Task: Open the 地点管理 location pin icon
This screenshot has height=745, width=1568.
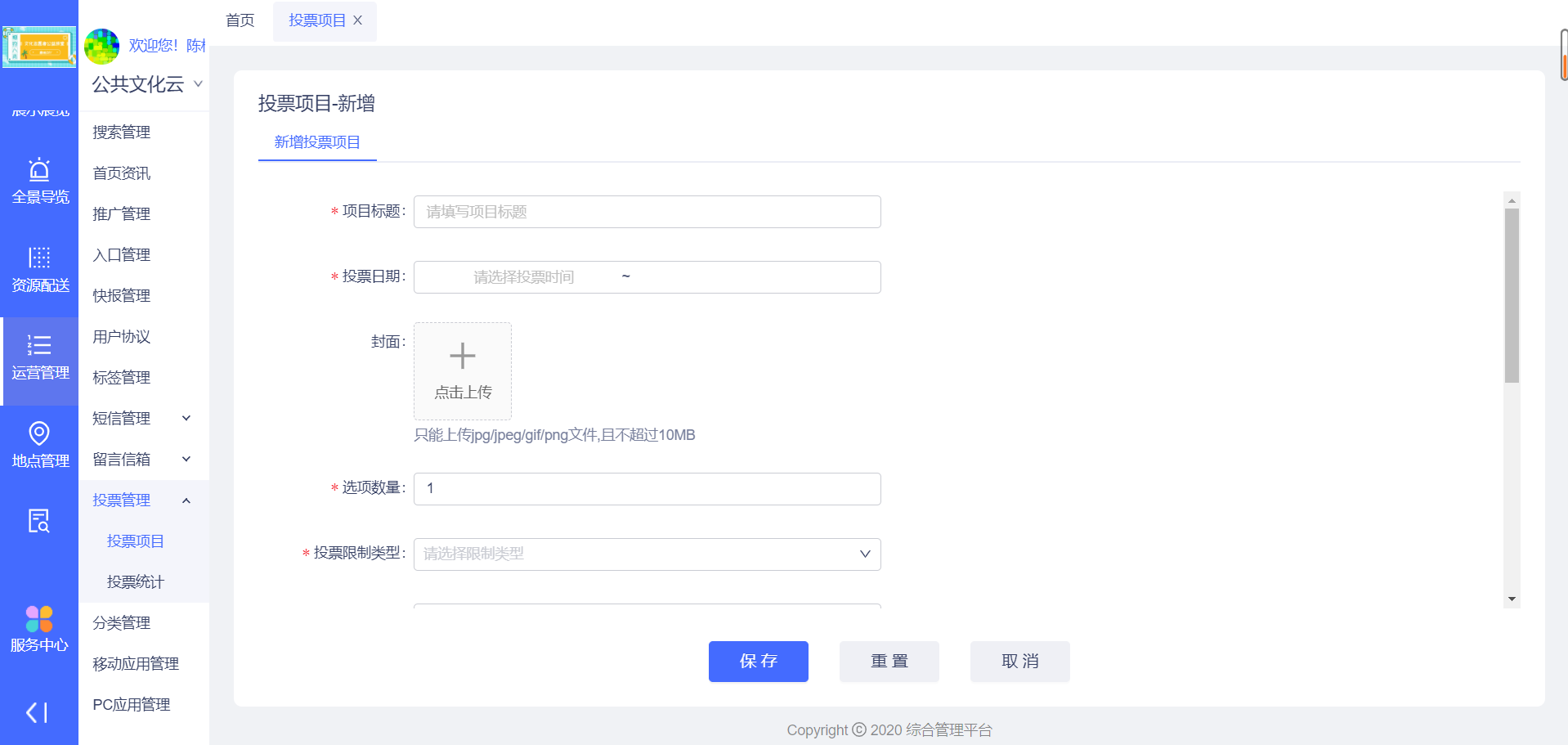Action: (x=39, y=433)
